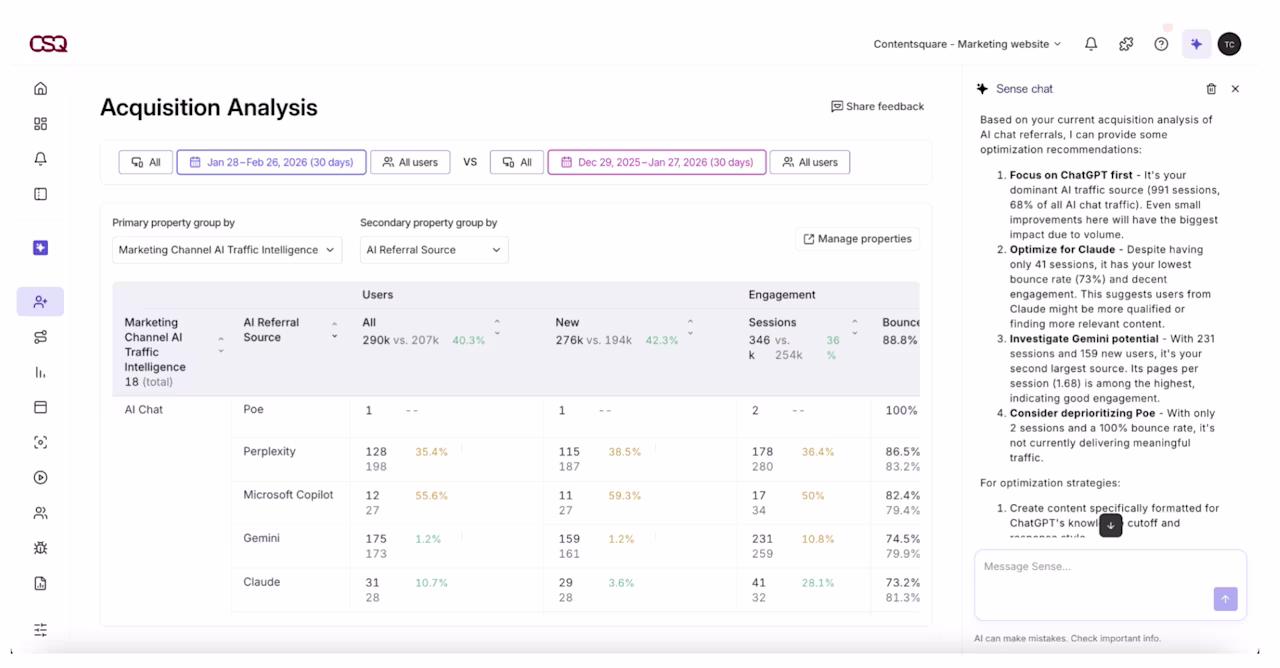Open help question mark icon
Viewport: 1280px width, 668px height.
[x=1161, y=44]
